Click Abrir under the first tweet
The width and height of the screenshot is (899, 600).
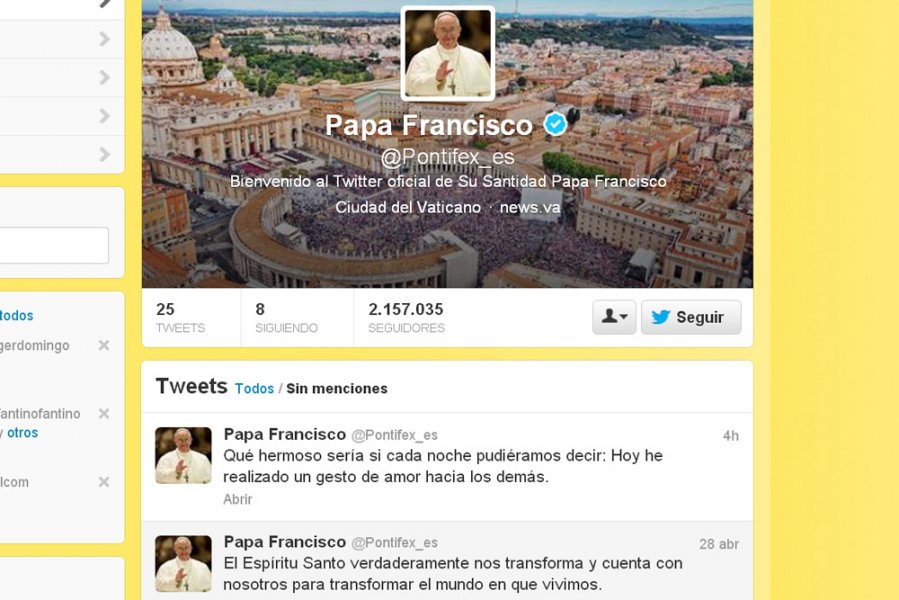point(237,499)
